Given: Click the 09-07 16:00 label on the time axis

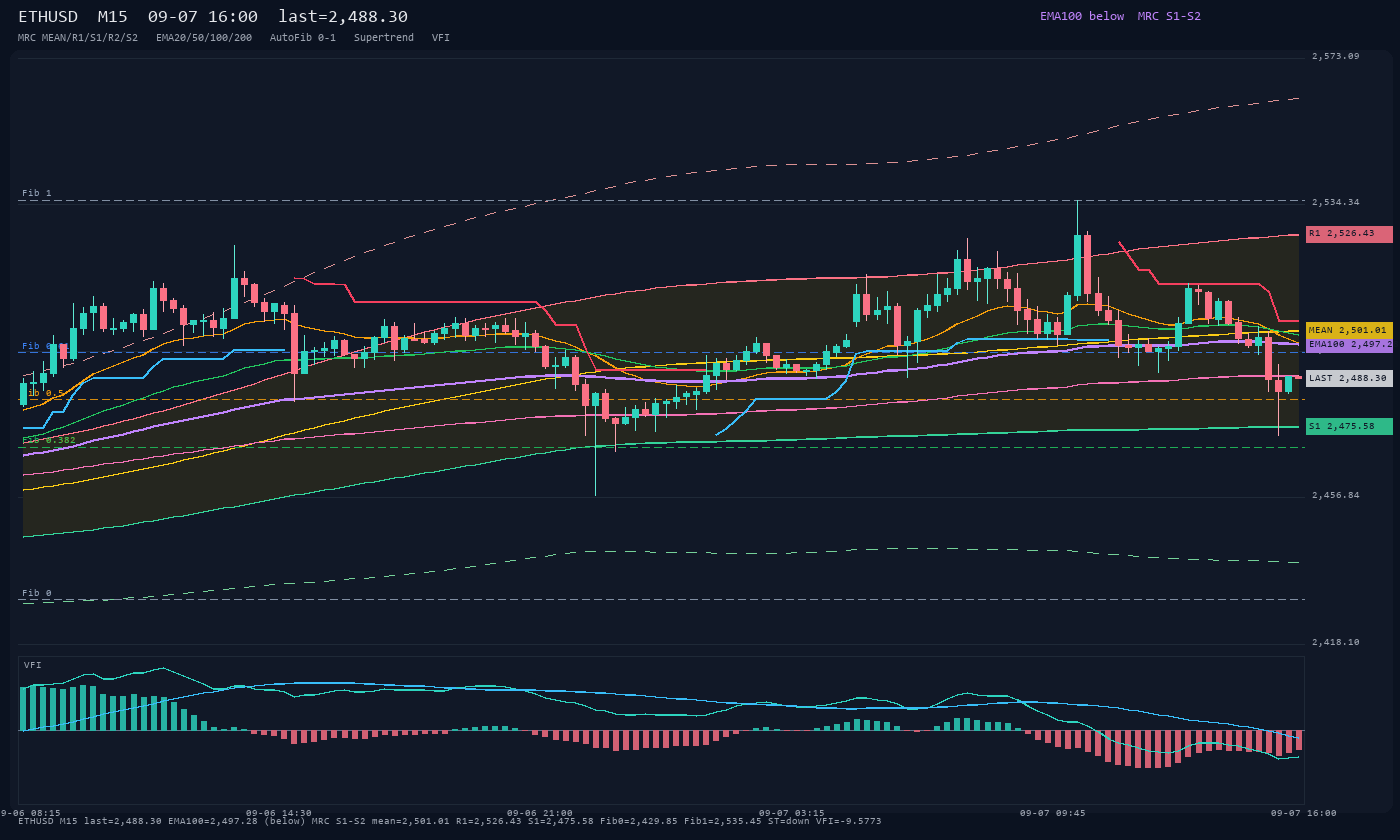Looking at the screenshot, I should [x=1304, y=813].
